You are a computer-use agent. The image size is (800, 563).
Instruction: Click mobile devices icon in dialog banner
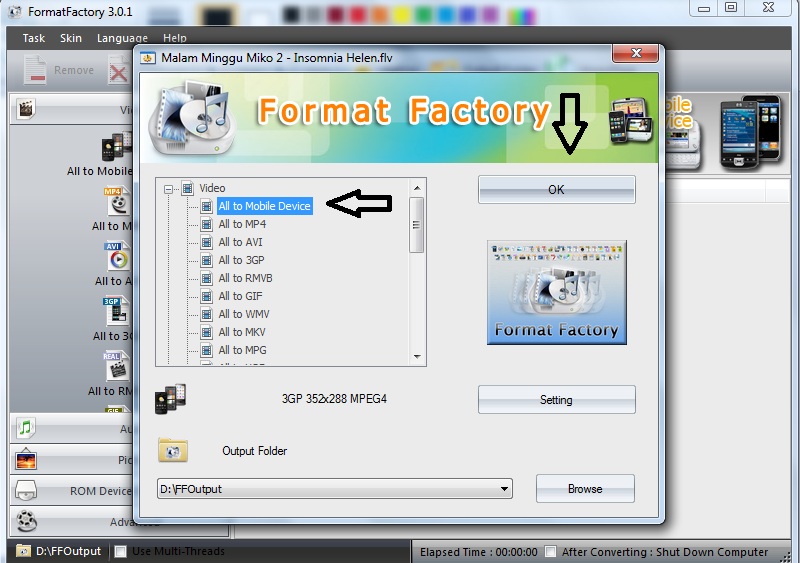pos(631,120)
